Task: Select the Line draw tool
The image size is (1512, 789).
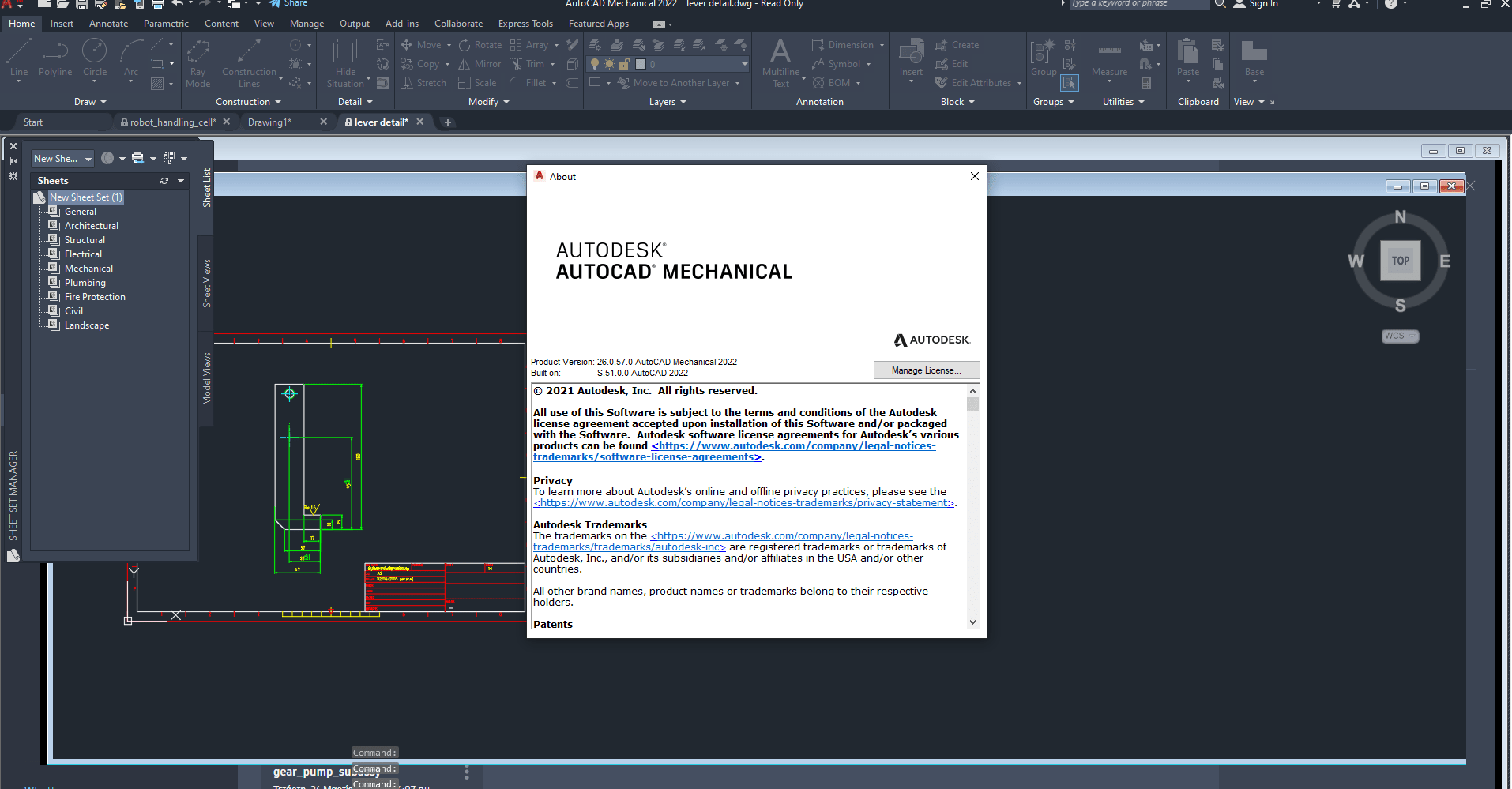Action: [x=19, y=58]
